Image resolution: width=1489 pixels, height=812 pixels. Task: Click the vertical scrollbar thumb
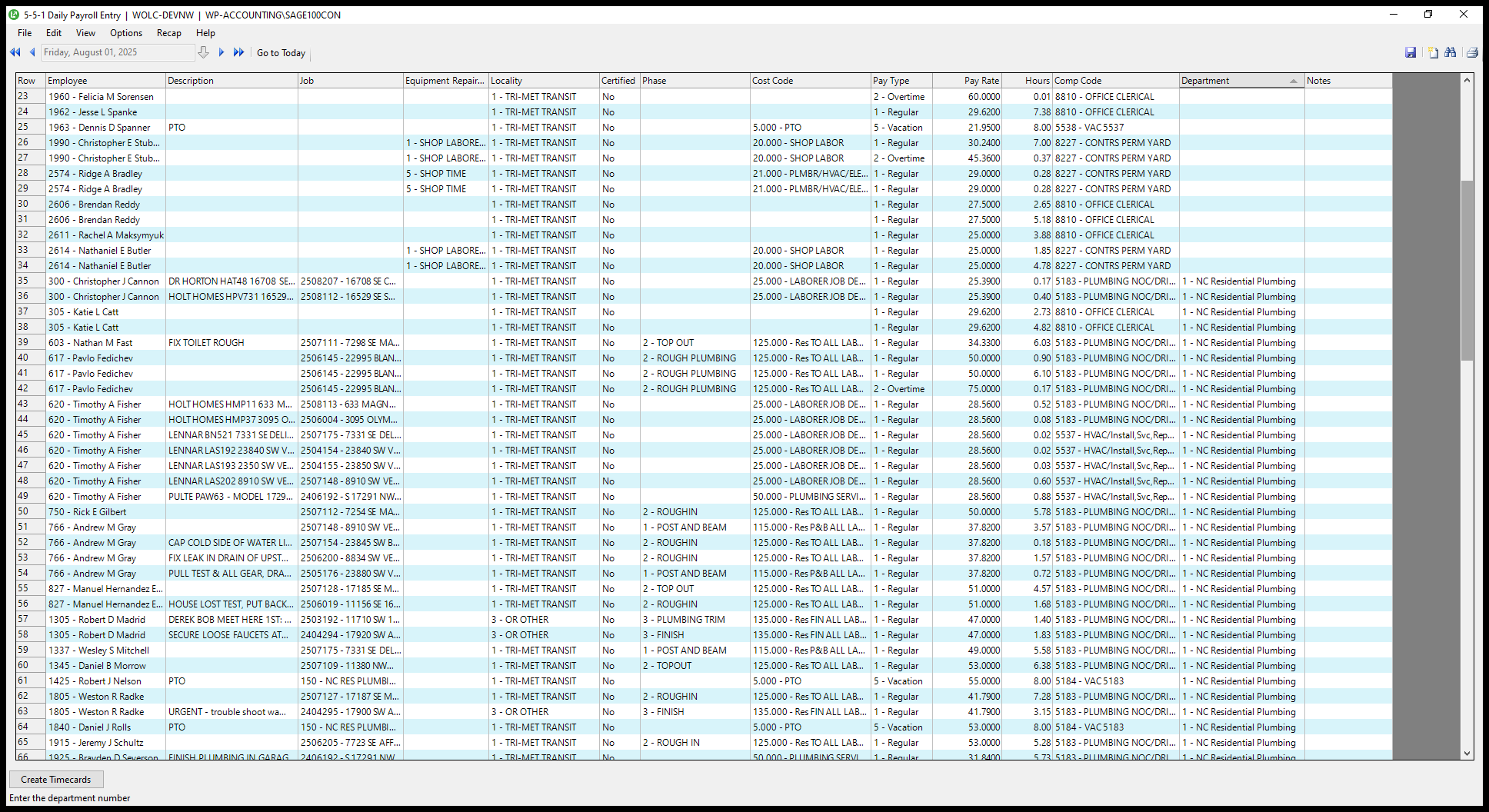(1467, 269)
